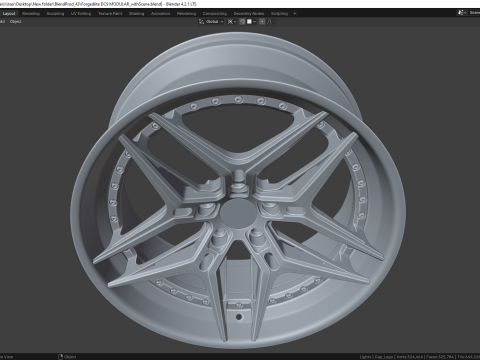Click the scene browse icon
480x360 pixels.
coord(462,13)
